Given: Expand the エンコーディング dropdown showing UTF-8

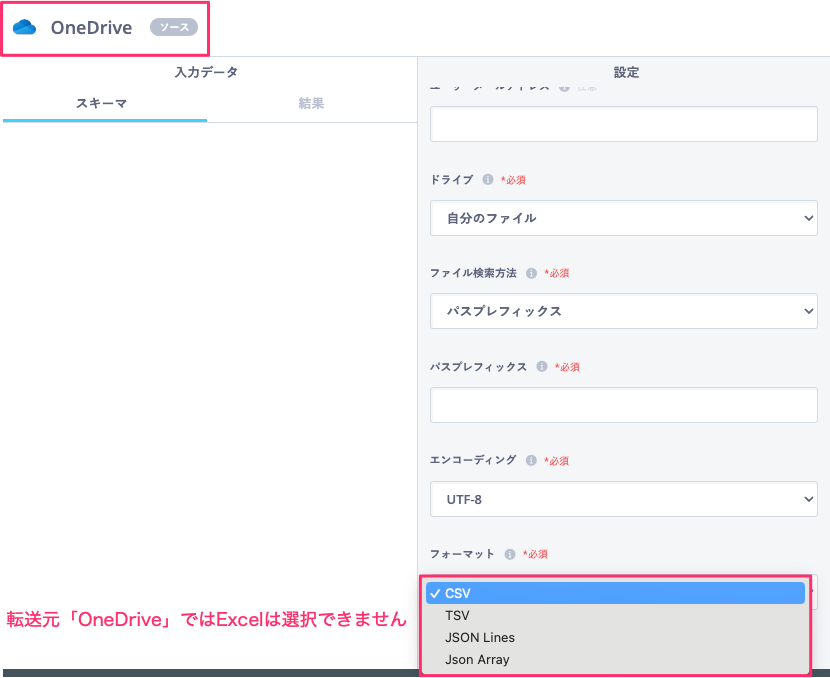Looking at the screenshot, I should 624,499.
